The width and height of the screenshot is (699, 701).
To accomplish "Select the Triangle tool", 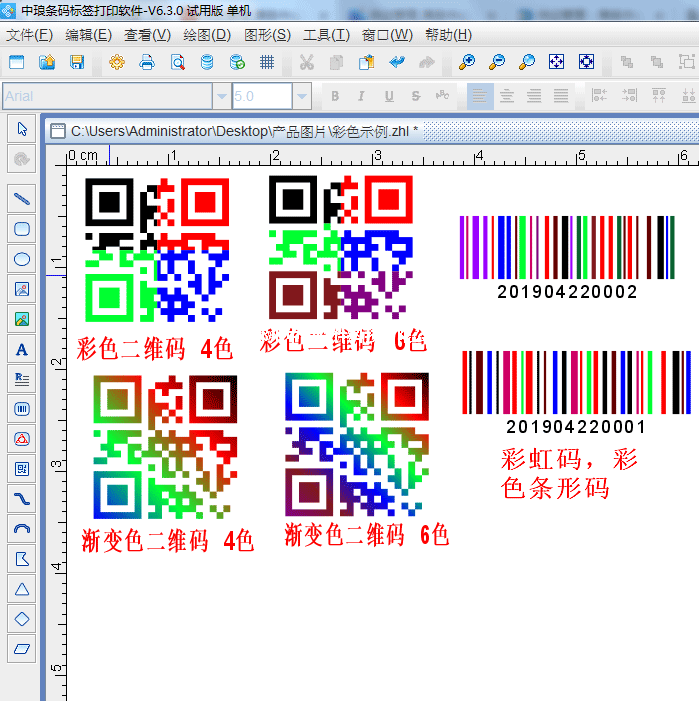I will tap(21, 589).
